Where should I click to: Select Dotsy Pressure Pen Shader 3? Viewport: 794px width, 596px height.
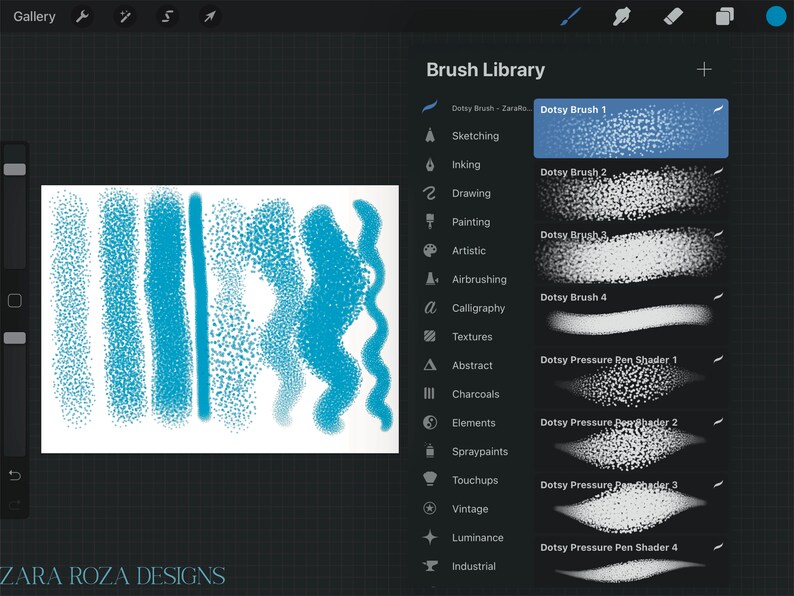(x=631, y=504)
